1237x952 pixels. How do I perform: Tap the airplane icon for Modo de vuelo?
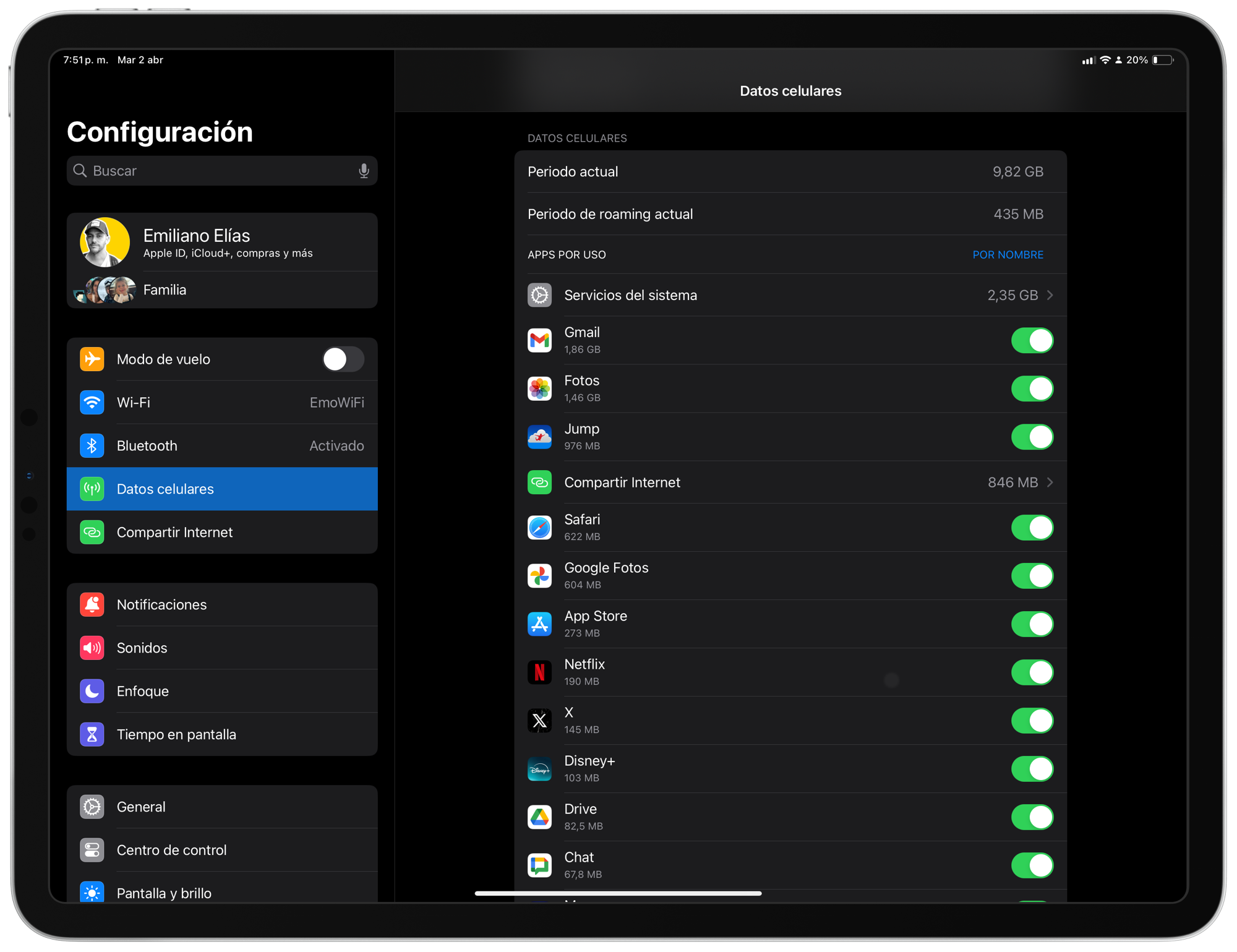click(x=92, y=359)
